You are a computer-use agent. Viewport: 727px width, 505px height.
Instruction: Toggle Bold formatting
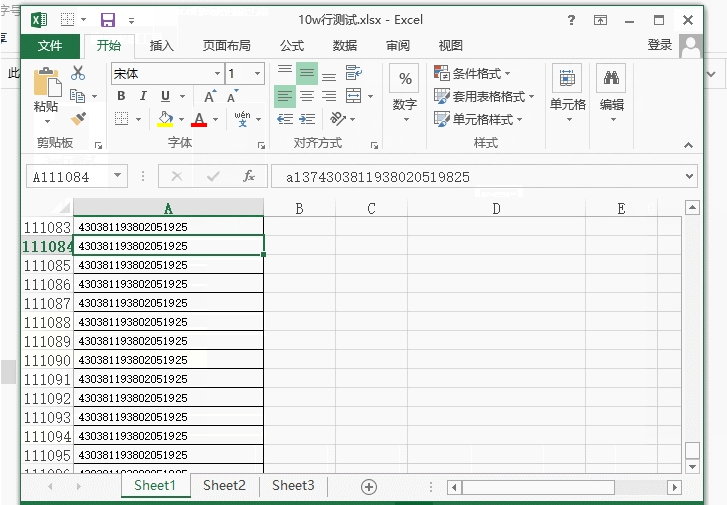(121, 97)
